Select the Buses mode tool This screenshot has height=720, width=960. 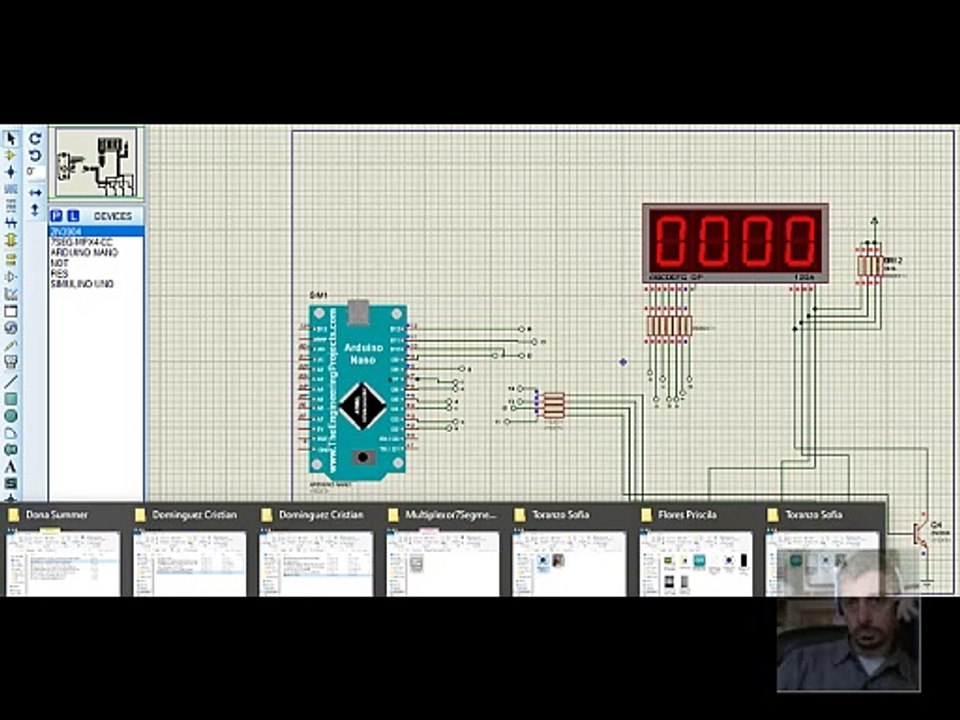(10, 223)
